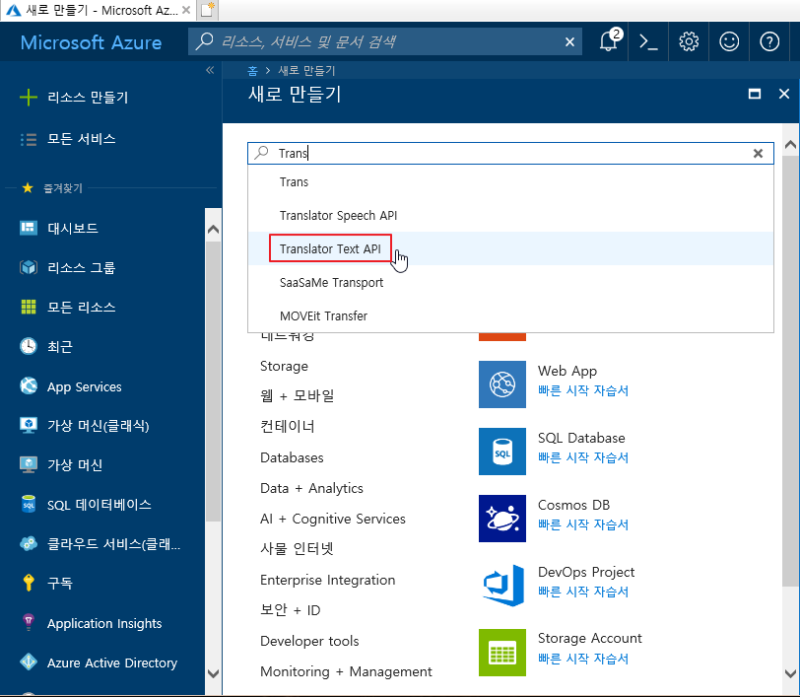Click the 구독 key icon
This screenshot has width=800, height=697.
point(29,583)
